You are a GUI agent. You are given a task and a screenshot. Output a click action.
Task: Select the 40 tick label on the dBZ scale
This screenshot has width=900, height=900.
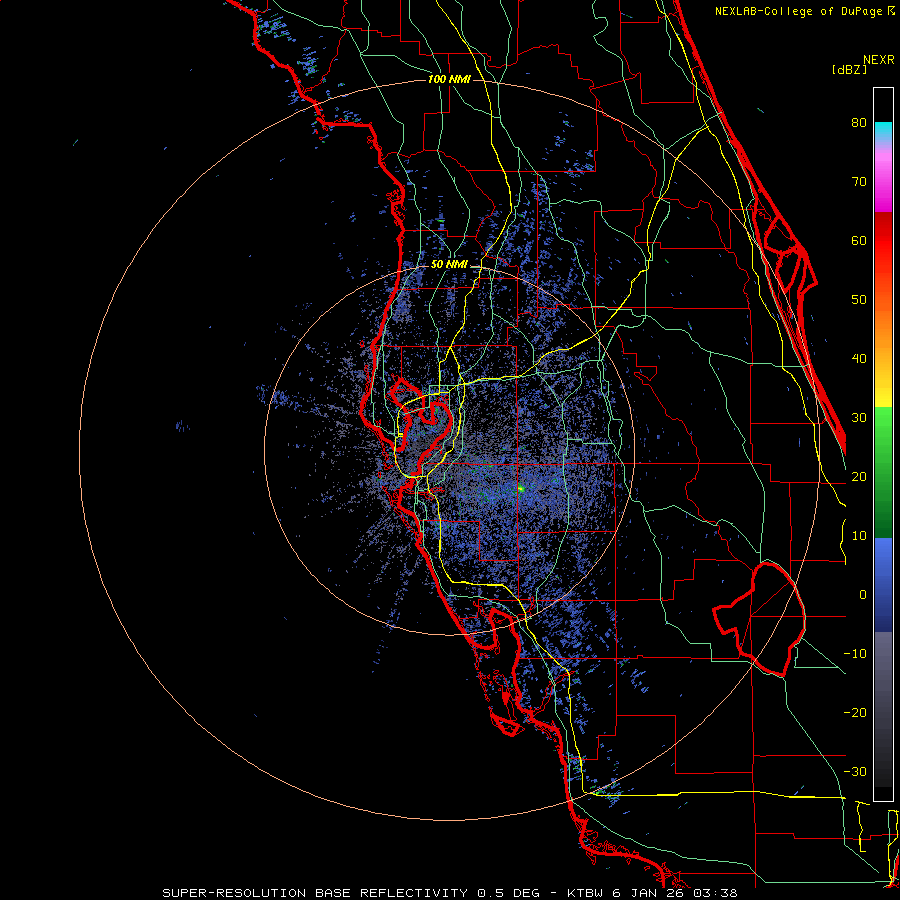[x=859, y=359]
